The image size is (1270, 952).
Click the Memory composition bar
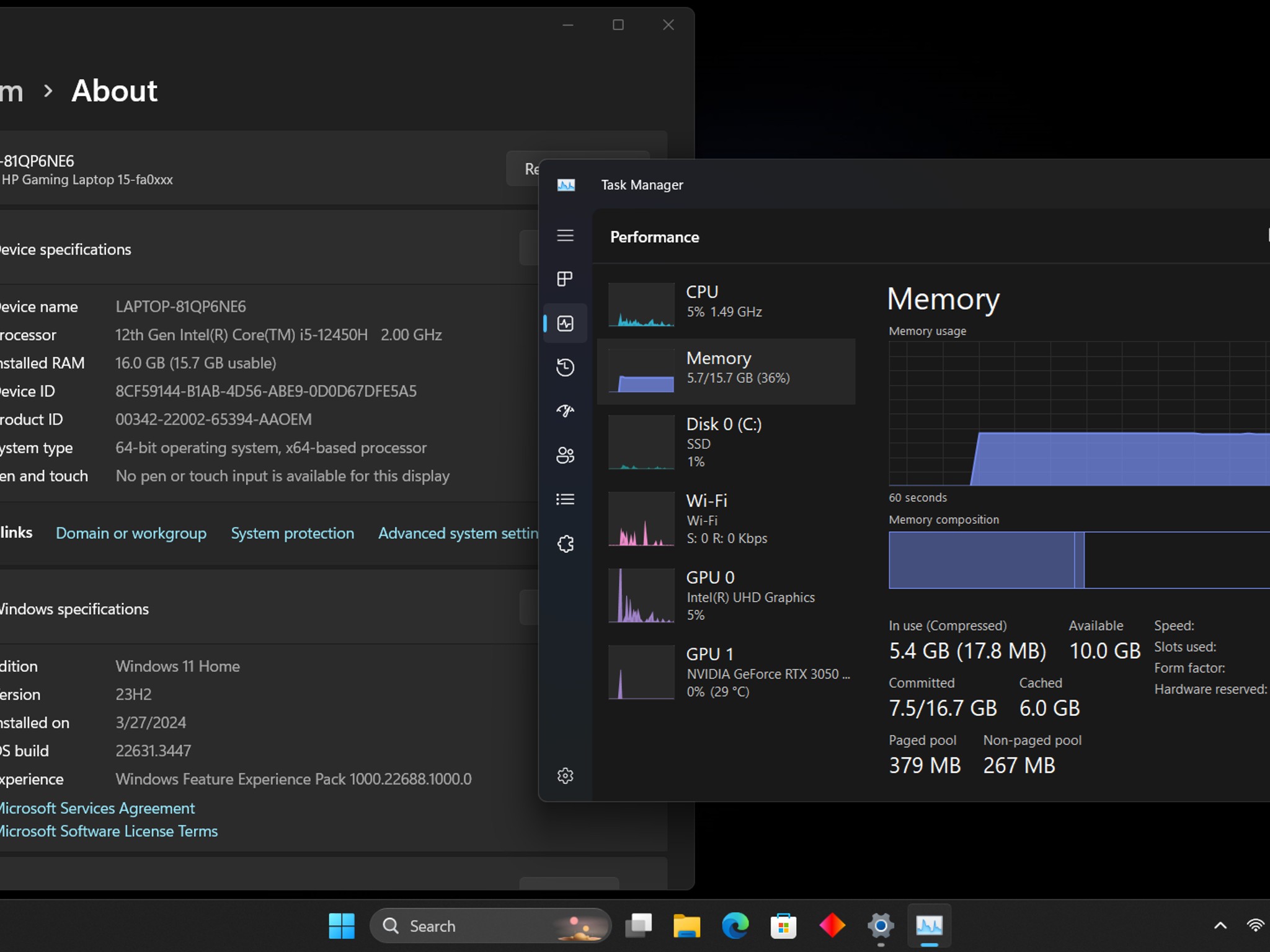pos(1079,560)
